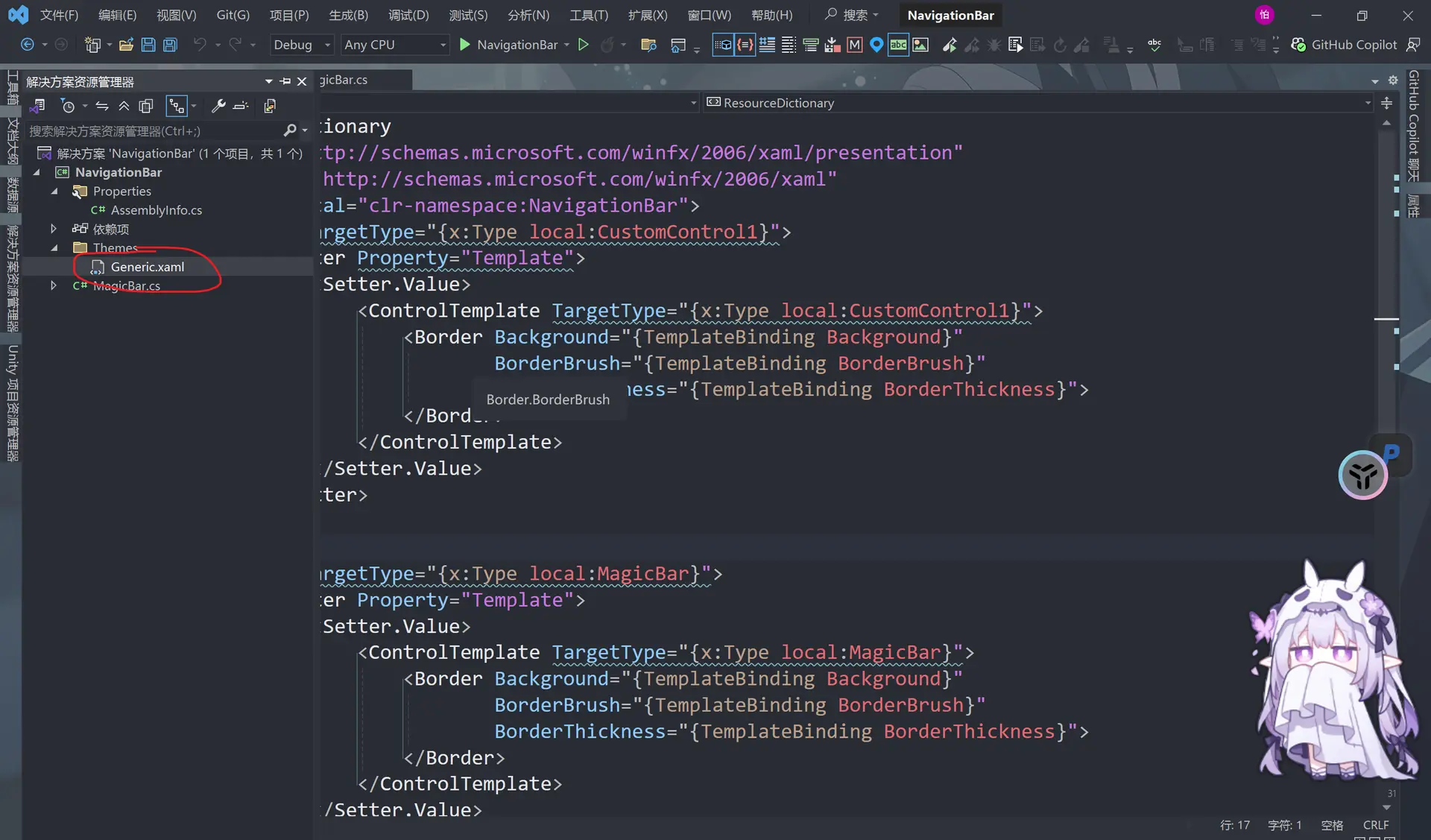Open the 扩展(X) menu

[x=648, y=15]
